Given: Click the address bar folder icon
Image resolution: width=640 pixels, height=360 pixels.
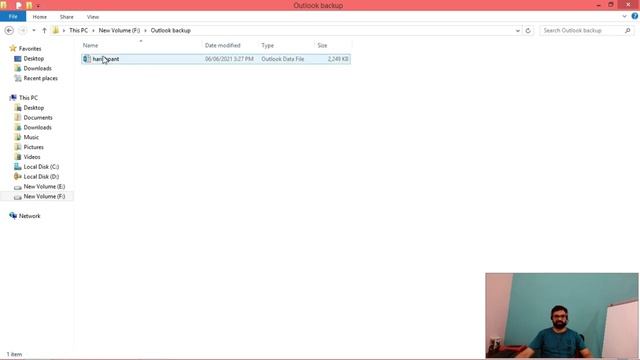Looking at the screenshot, I should click(x=56, y=30).
